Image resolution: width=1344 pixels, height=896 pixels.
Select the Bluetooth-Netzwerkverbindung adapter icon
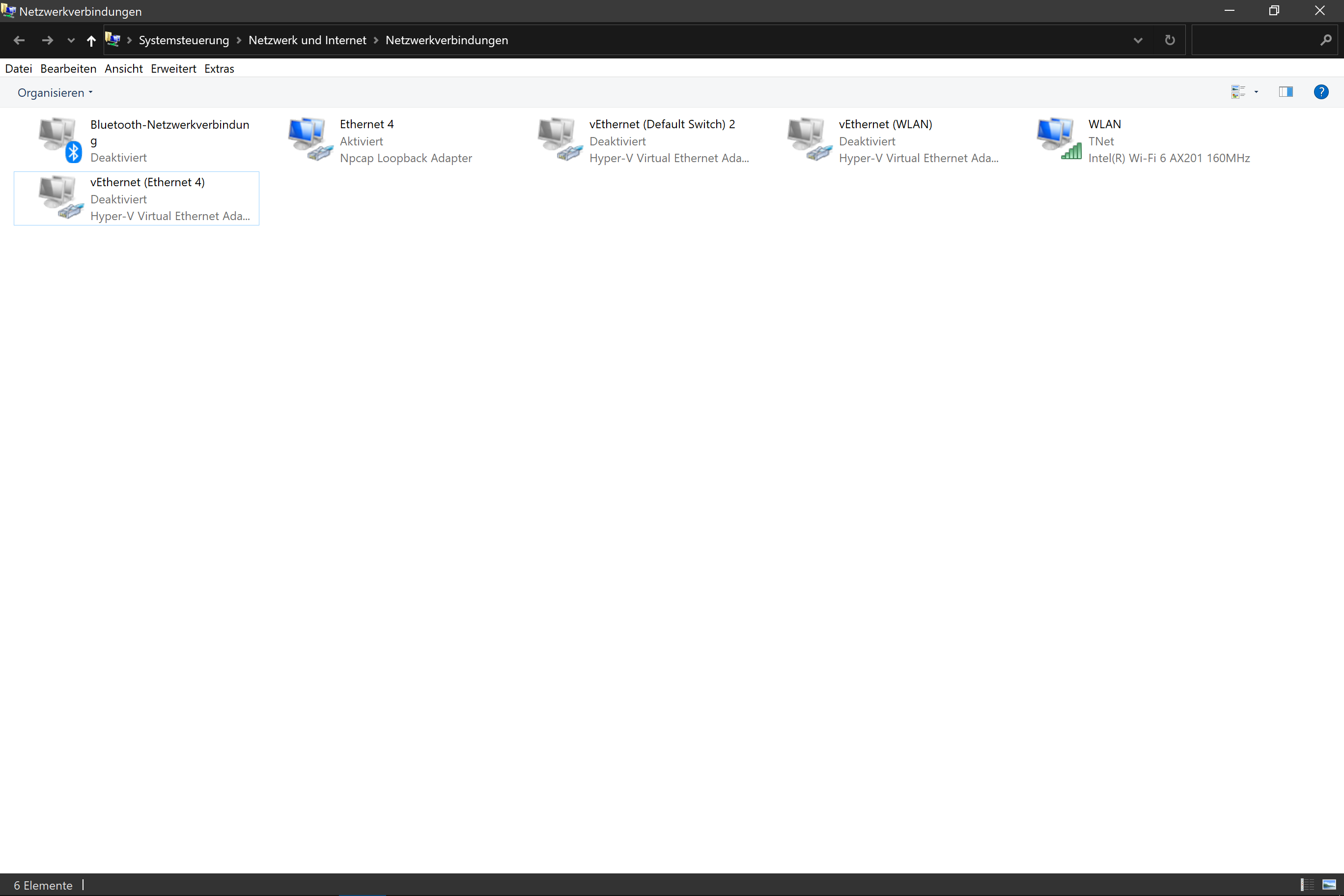click(x=59, y=140)
